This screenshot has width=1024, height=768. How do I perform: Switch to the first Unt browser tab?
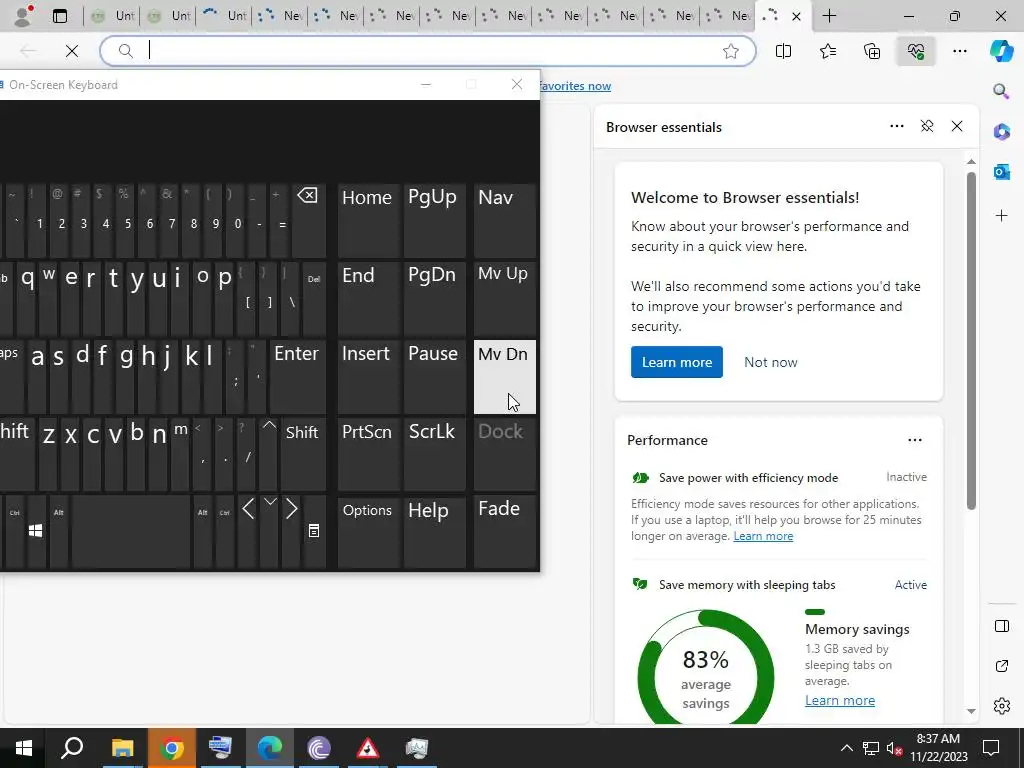(112, 16)
